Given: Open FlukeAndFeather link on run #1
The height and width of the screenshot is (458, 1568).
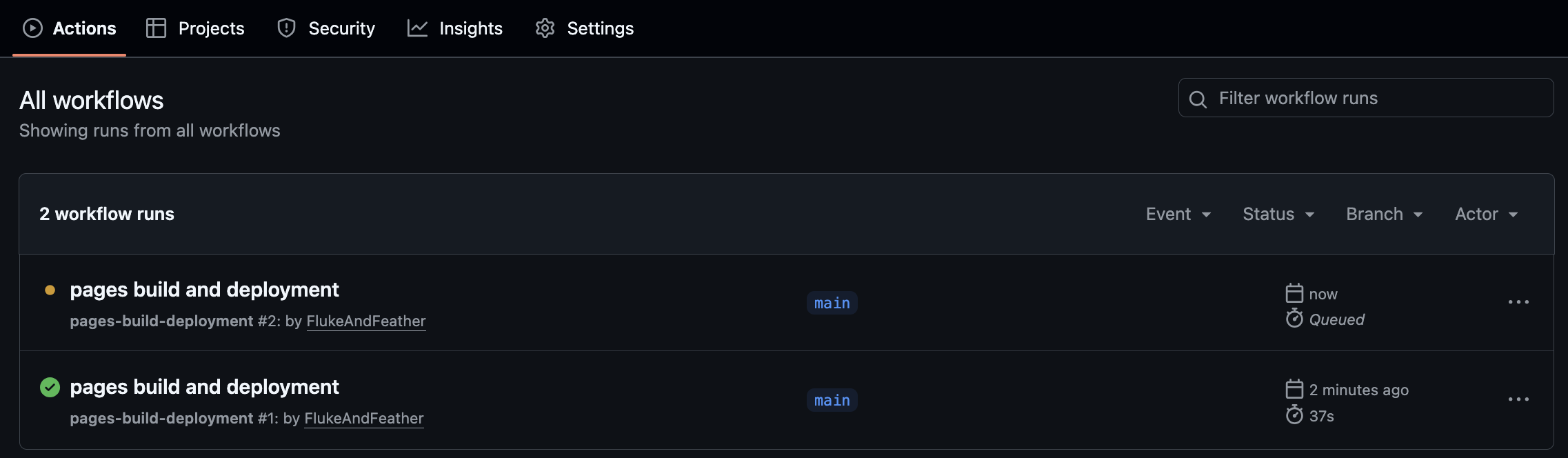Looking at the screenshot, I should (x=363, y=419).
